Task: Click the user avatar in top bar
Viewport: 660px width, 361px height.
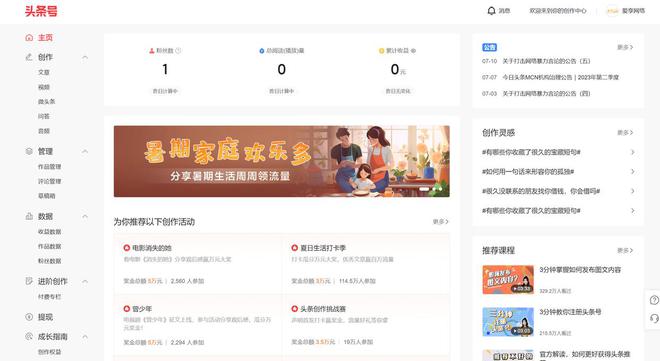Action: pos(612,11)
